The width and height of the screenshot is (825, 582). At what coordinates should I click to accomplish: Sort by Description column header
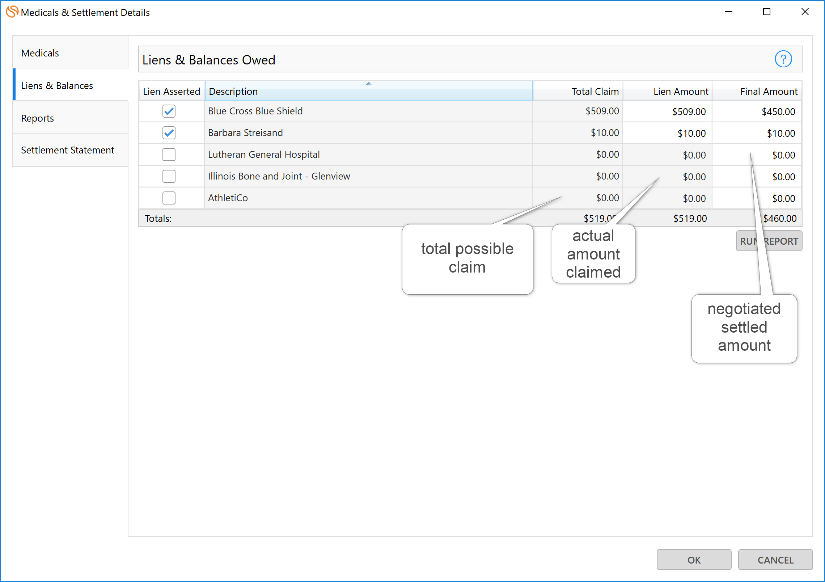[x=368, y=91]
